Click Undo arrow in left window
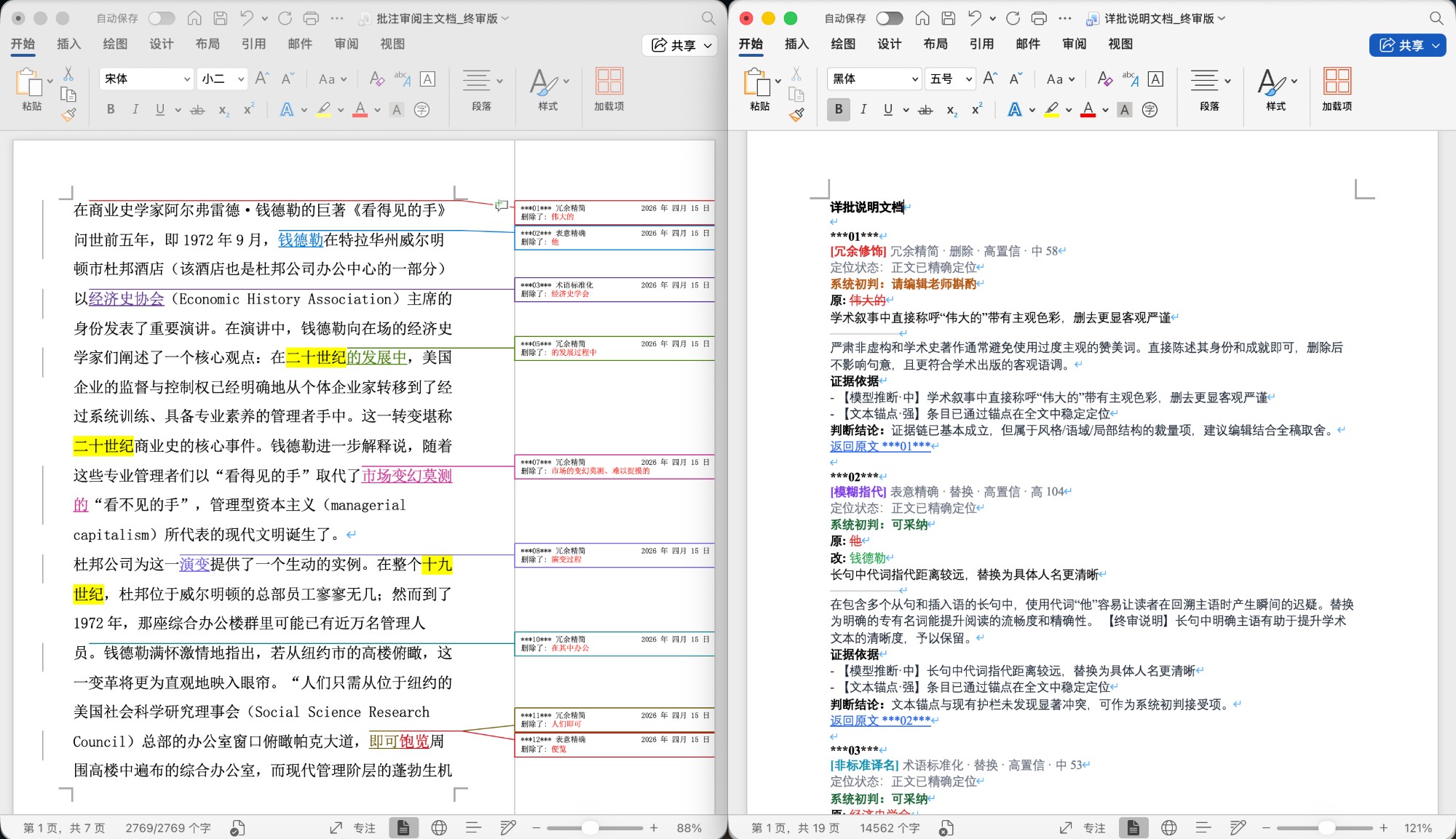The image size is (1456, 839). 247,18
